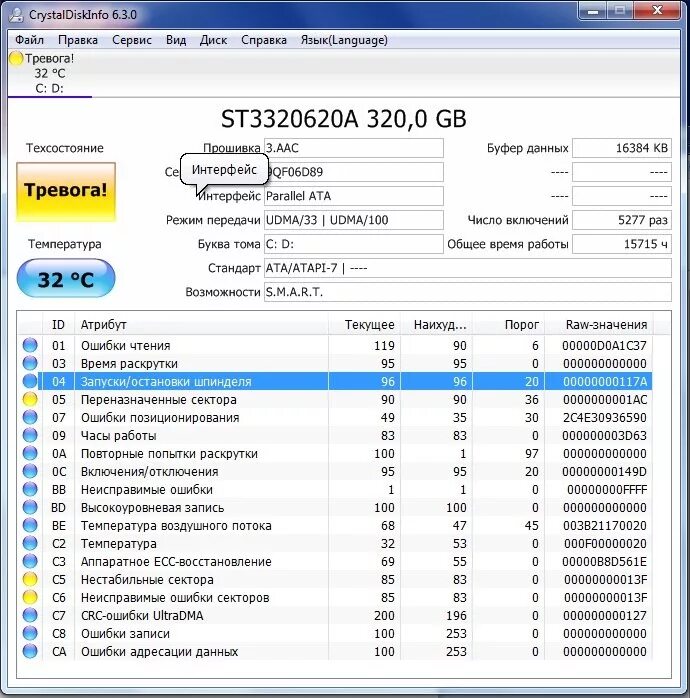Click status icon for C2 Температура row
690x698 pixels.
pos(30,544)
